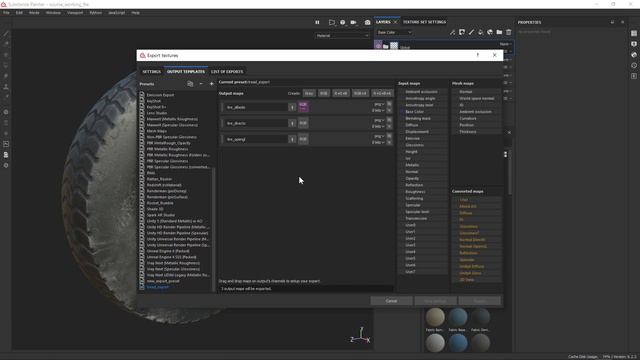The height and width of the screenshot is (360, 640).
Task: Select the first Fabric material thumbnail
Action: (435, 317)
